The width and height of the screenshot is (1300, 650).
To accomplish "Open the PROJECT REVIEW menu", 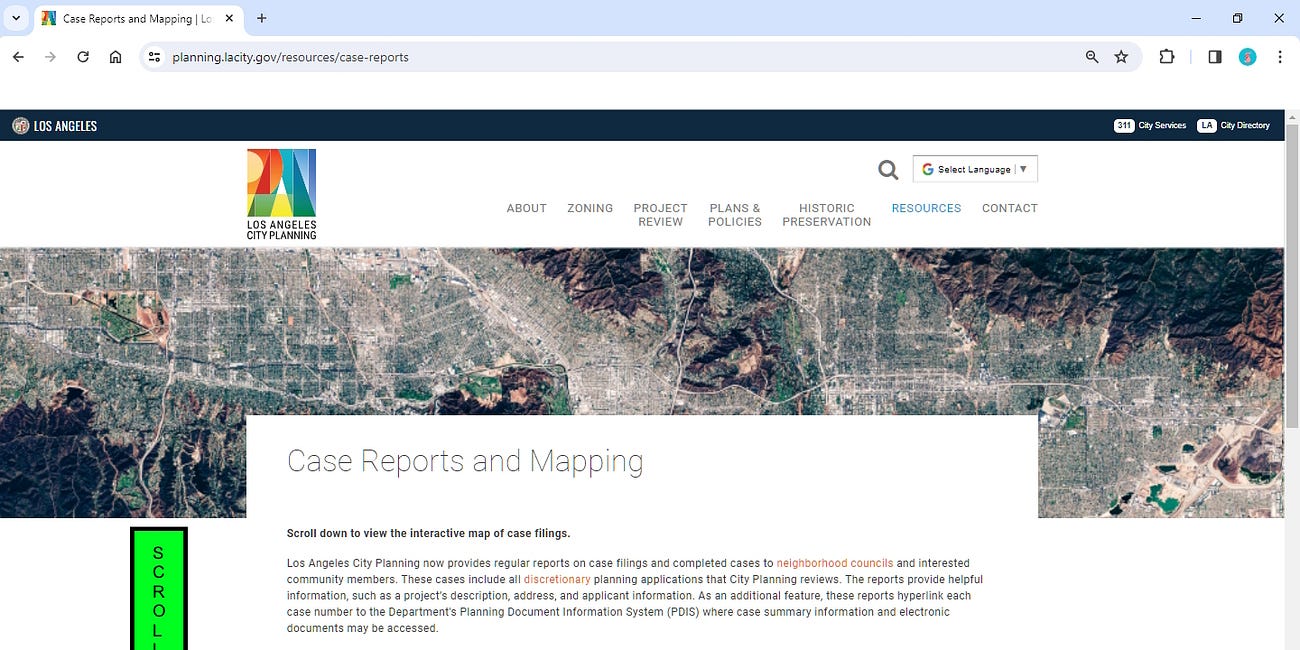I will point(660,215).
